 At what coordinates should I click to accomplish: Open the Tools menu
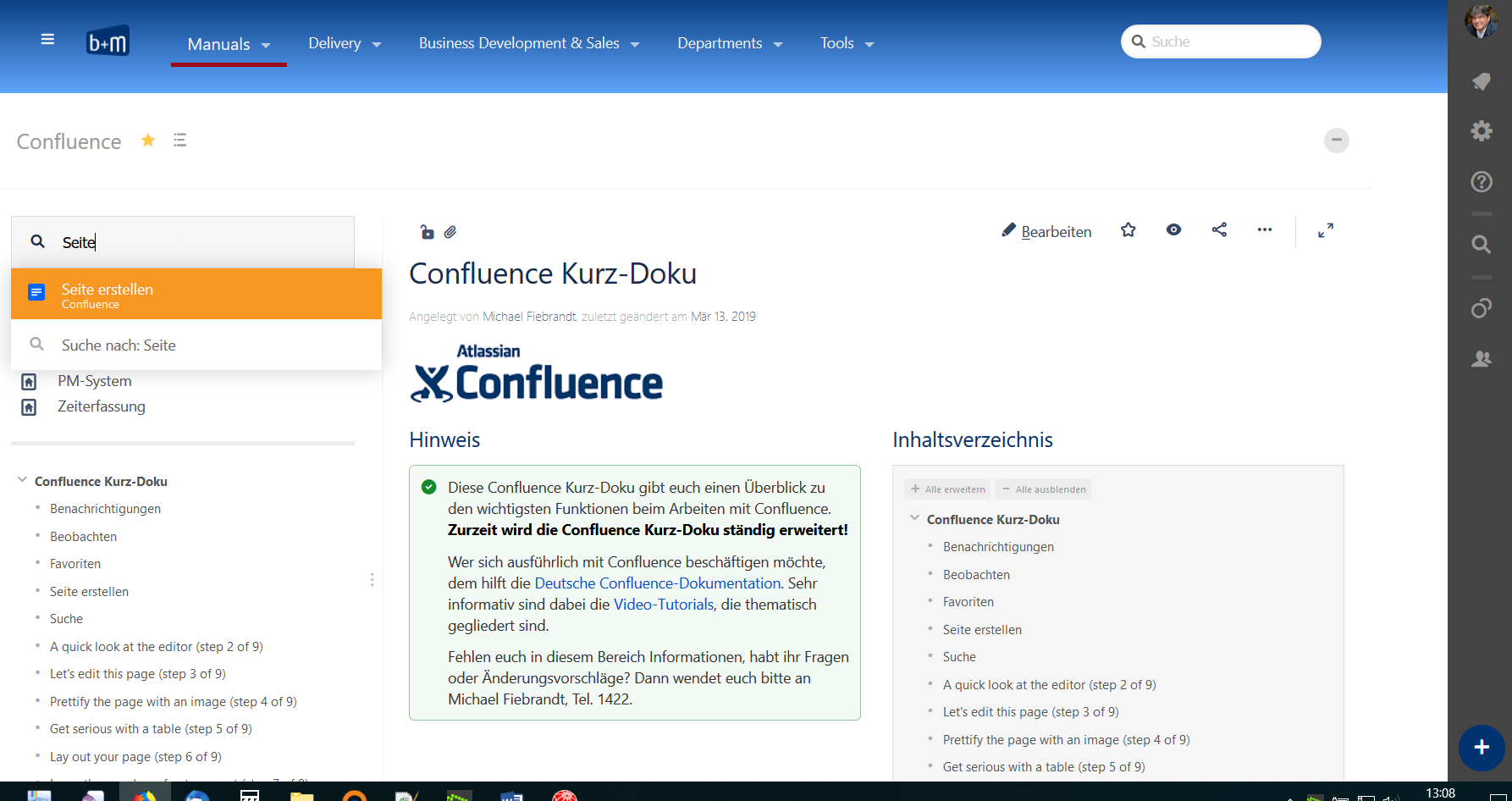(847, 43)
